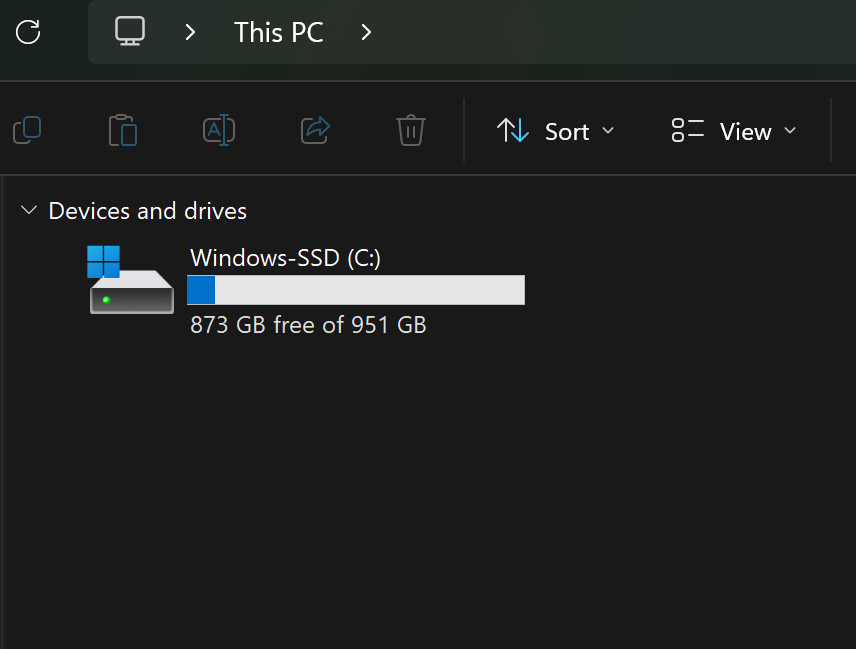Click the Paste clipboard icon
The image size is (856, 649).
(x=123, y=130)
